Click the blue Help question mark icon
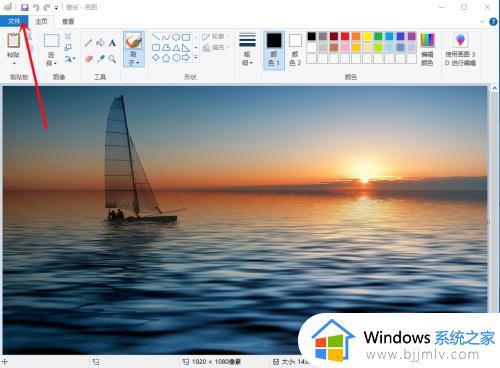Viewport: 500px width, 368px height. 493,22
